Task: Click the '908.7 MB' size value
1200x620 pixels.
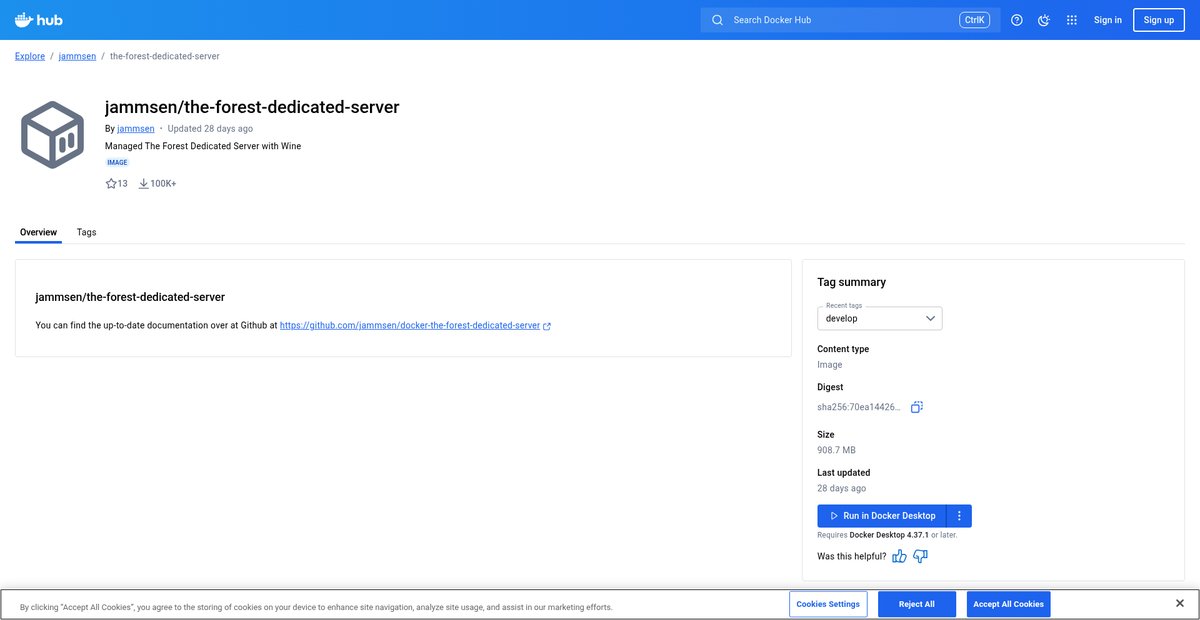Action: [x=836, y=450]
